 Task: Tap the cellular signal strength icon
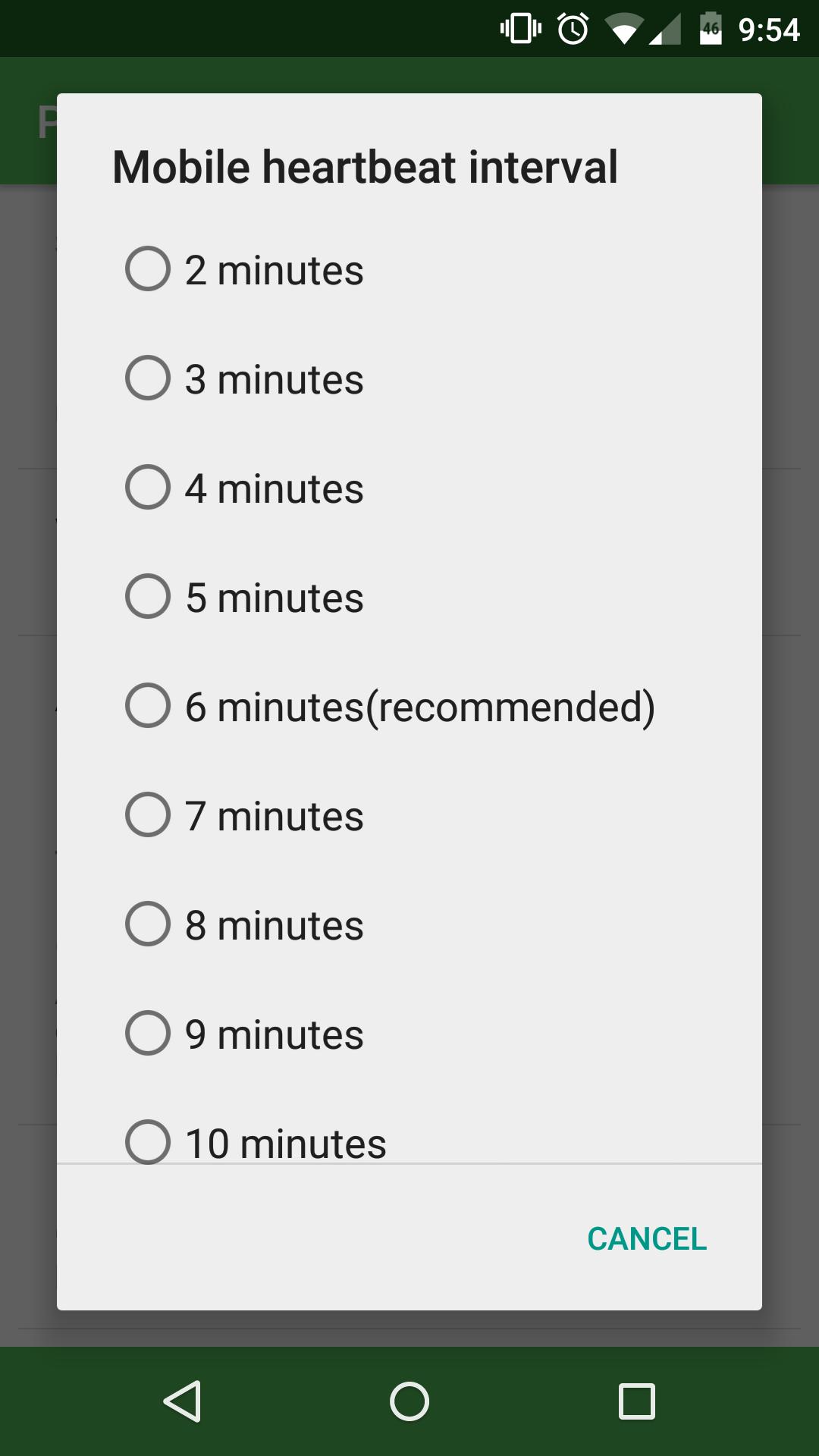[665, 28]
